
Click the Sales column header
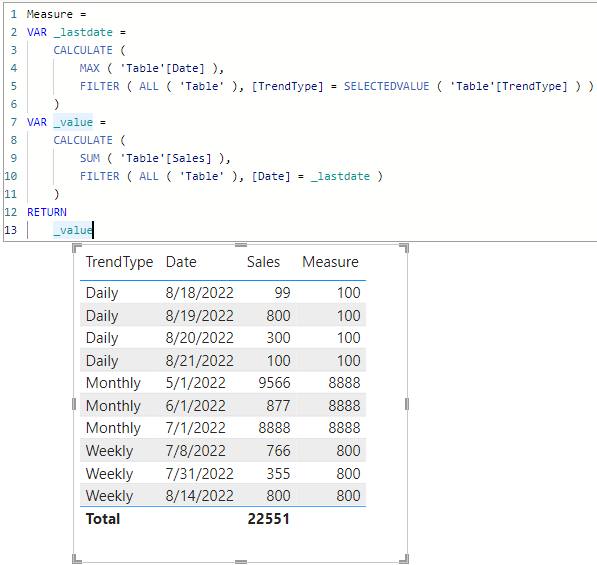pos(263,262)
